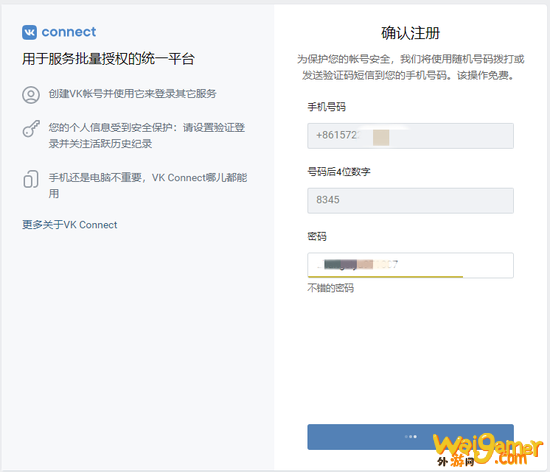The image size is (550, 472).
Task: Click the 创建VK帐号并使用它来登录其它服务 text
Action: point(132,94)
